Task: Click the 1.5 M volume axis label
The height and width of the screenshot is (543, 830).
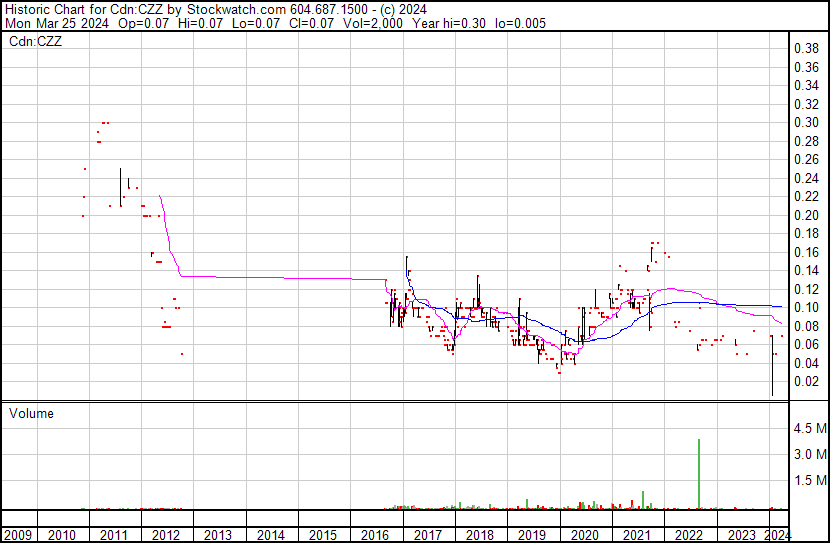Action: pyautogui.click(x=808, y=481)
